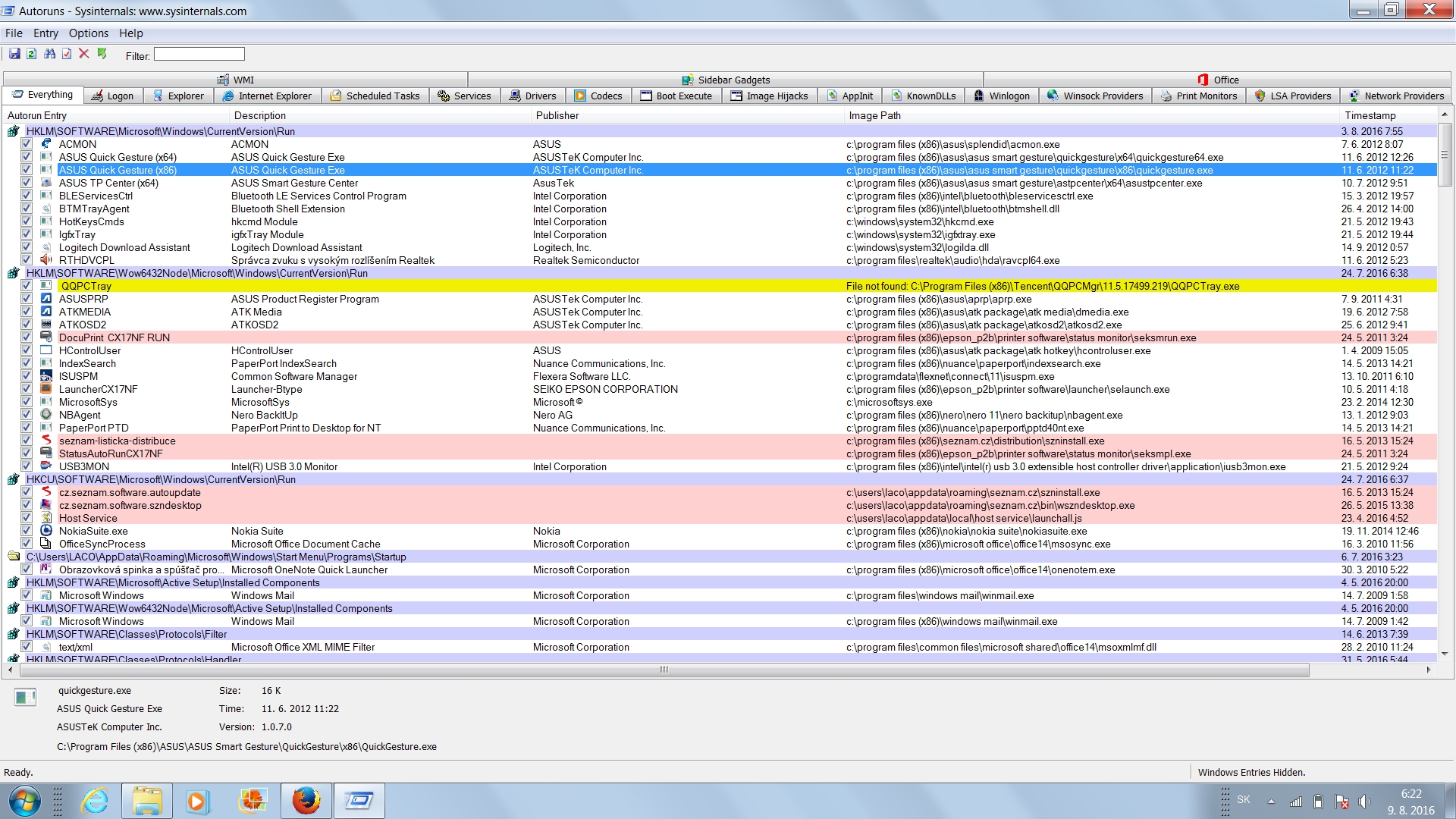Sort by the Publisher column header
This screenshot has height=819, width=1456.
(x=557, y=115)
